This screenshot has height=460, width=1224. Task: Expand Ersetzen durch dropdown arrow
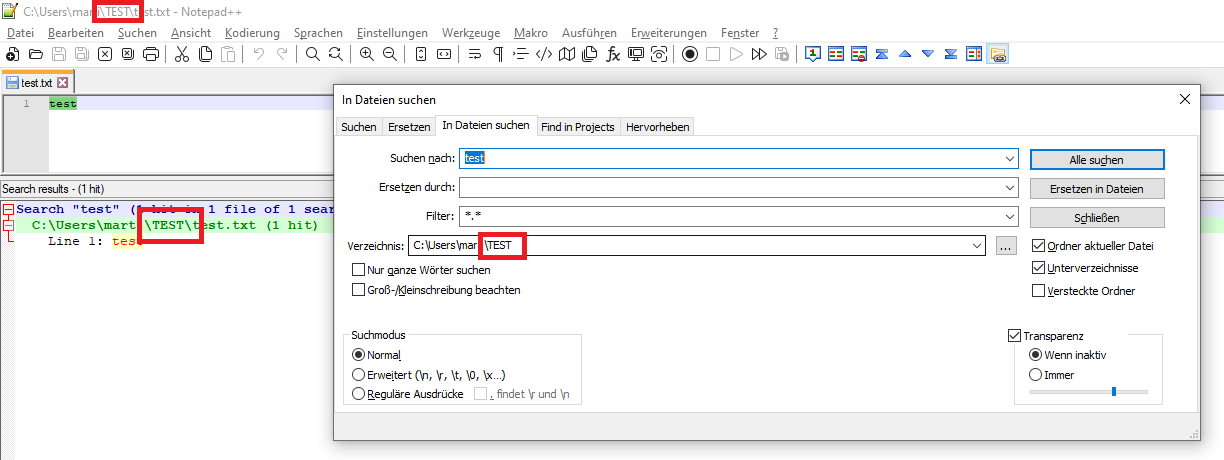pos(1010,187)
